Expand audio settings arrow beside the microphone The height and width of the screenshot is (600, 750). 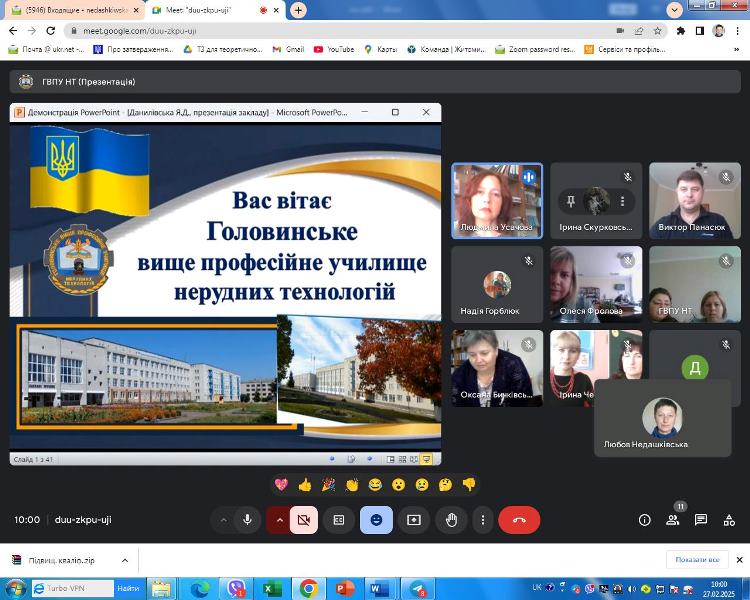(223, 520)
